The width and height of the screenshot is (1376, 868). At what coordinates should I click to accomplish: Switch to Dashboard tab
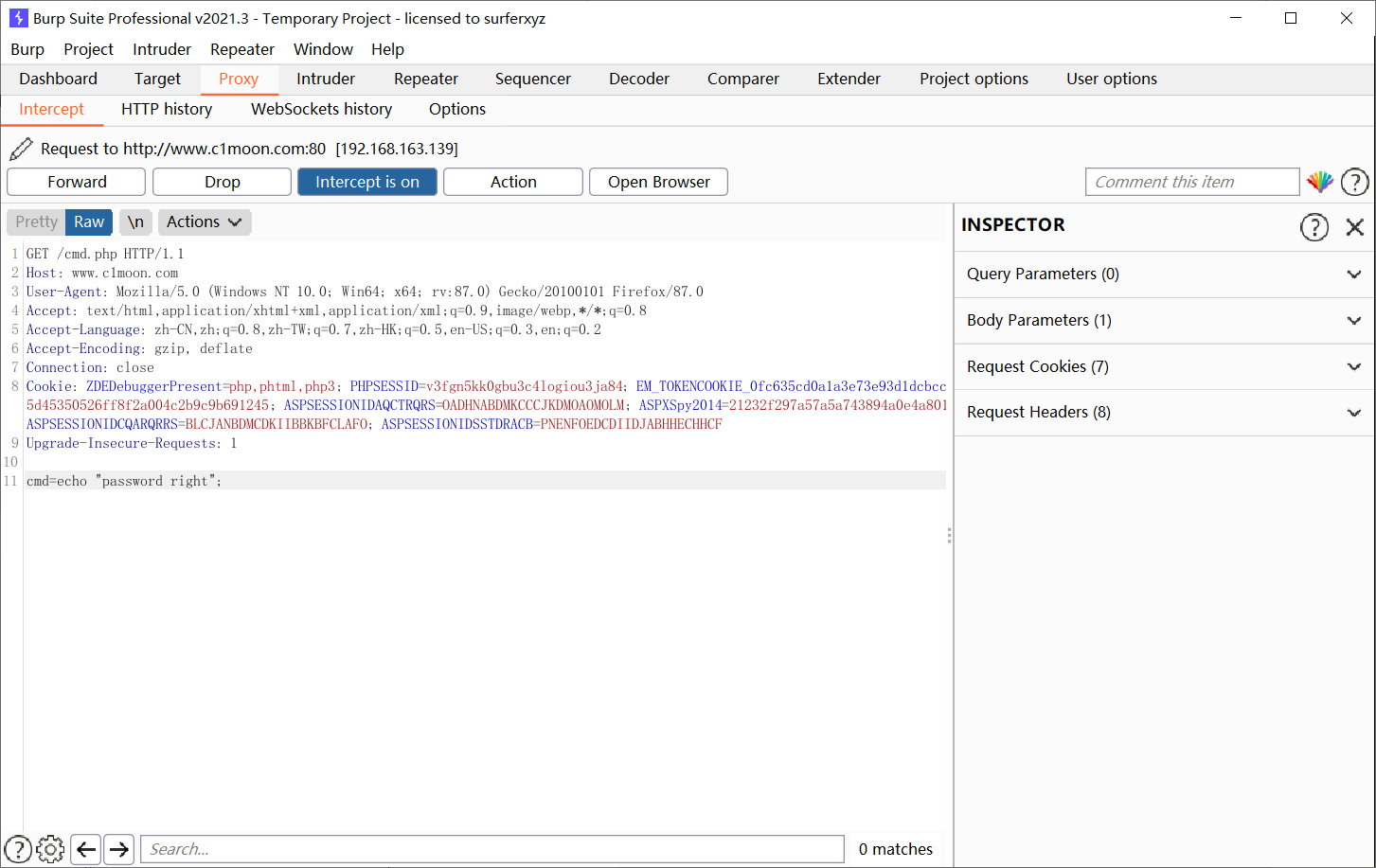(x=58, y=79)
